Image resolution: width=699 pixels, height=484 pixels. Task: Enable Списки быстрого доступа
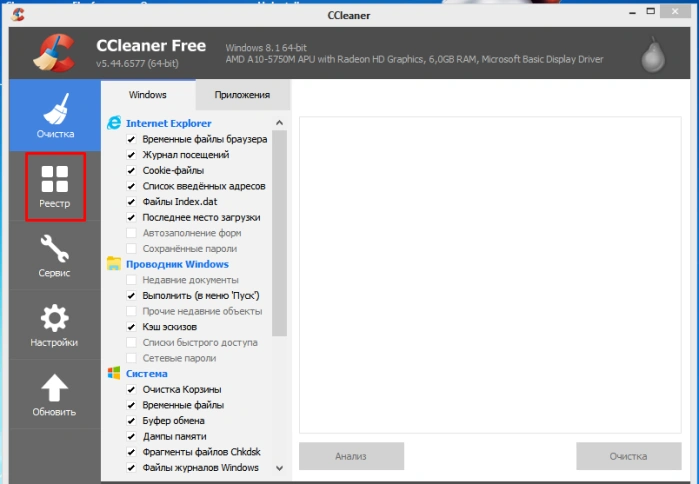point(131,342)
